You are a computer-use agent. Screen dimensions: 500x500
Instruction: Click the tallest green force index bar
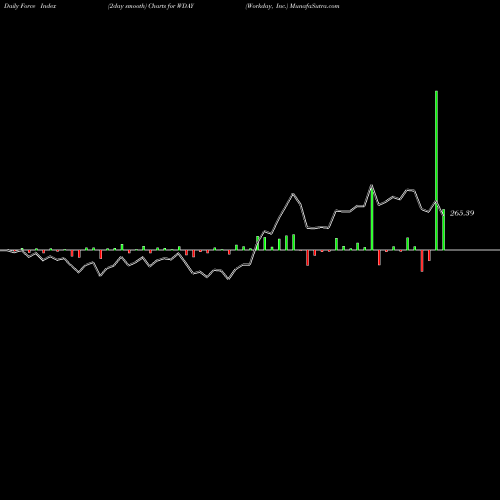click(x=436, y=170)
